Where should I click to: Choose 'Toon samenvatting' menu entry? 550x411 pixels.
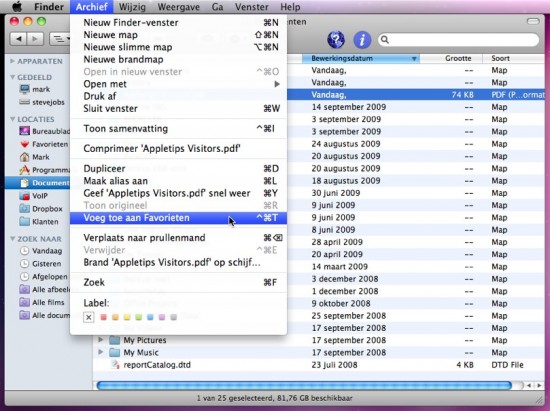coord(178,129)
